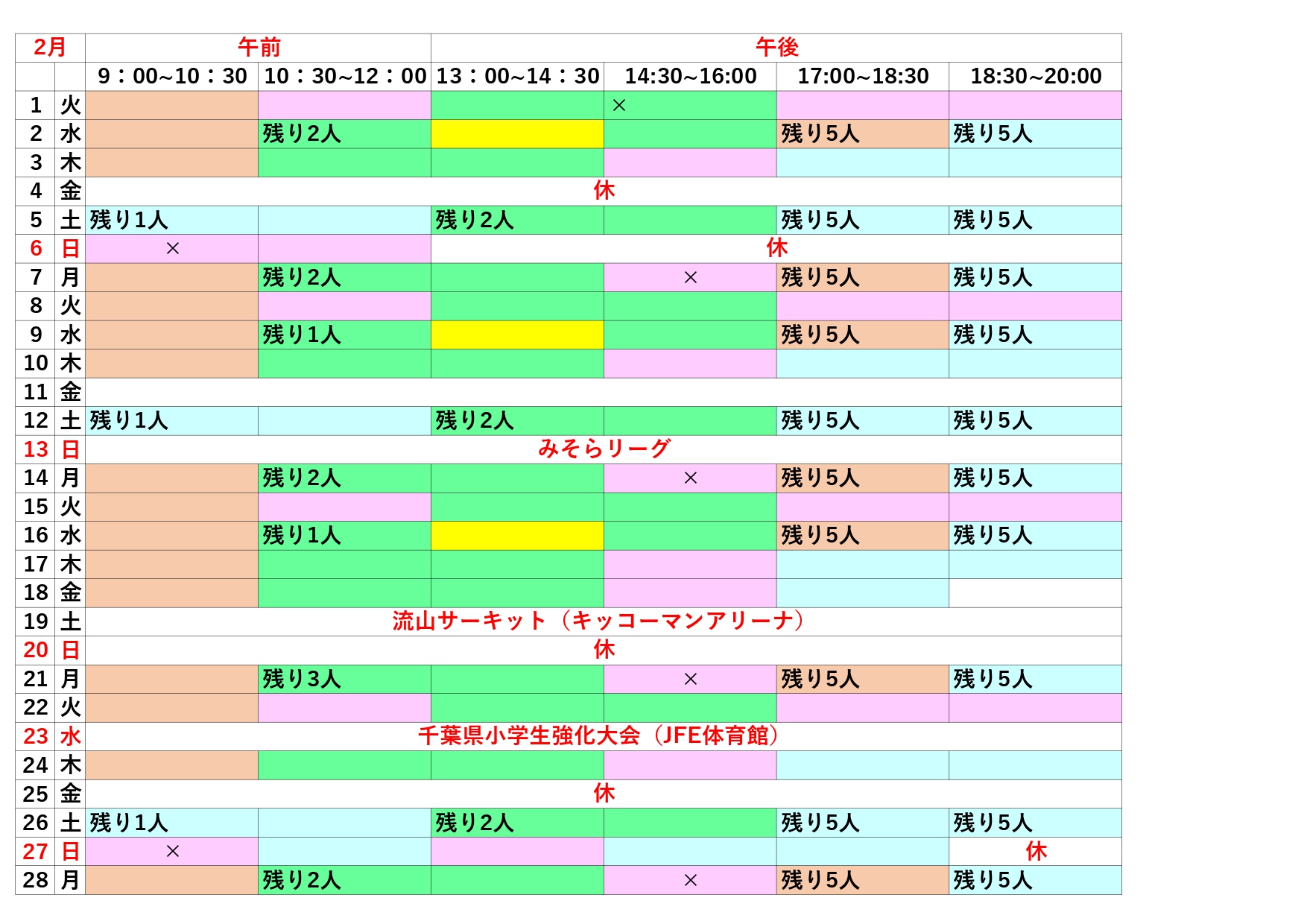Click the × mark in row 7 月
Viewport: 1307px width, 924px height.
point(691,278)
